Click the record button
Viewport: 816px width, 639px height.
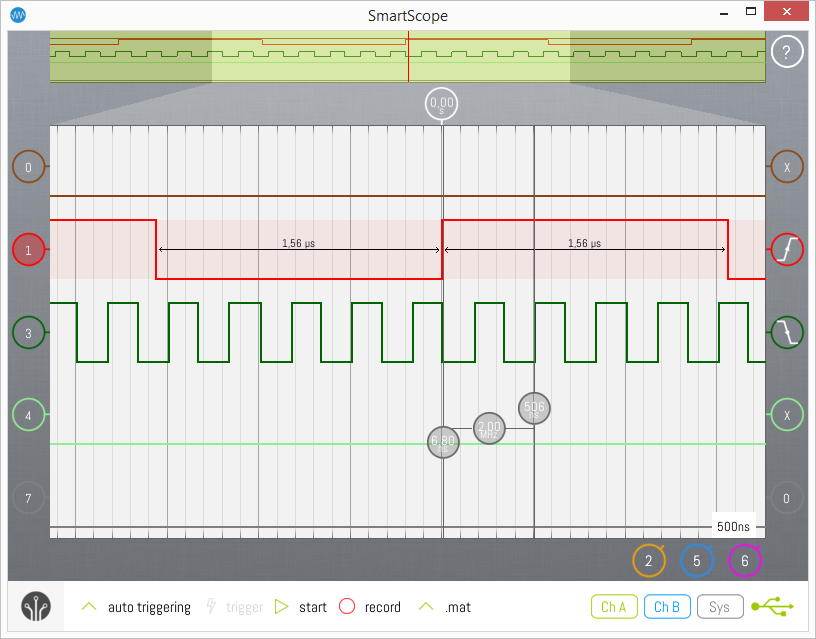371,607
